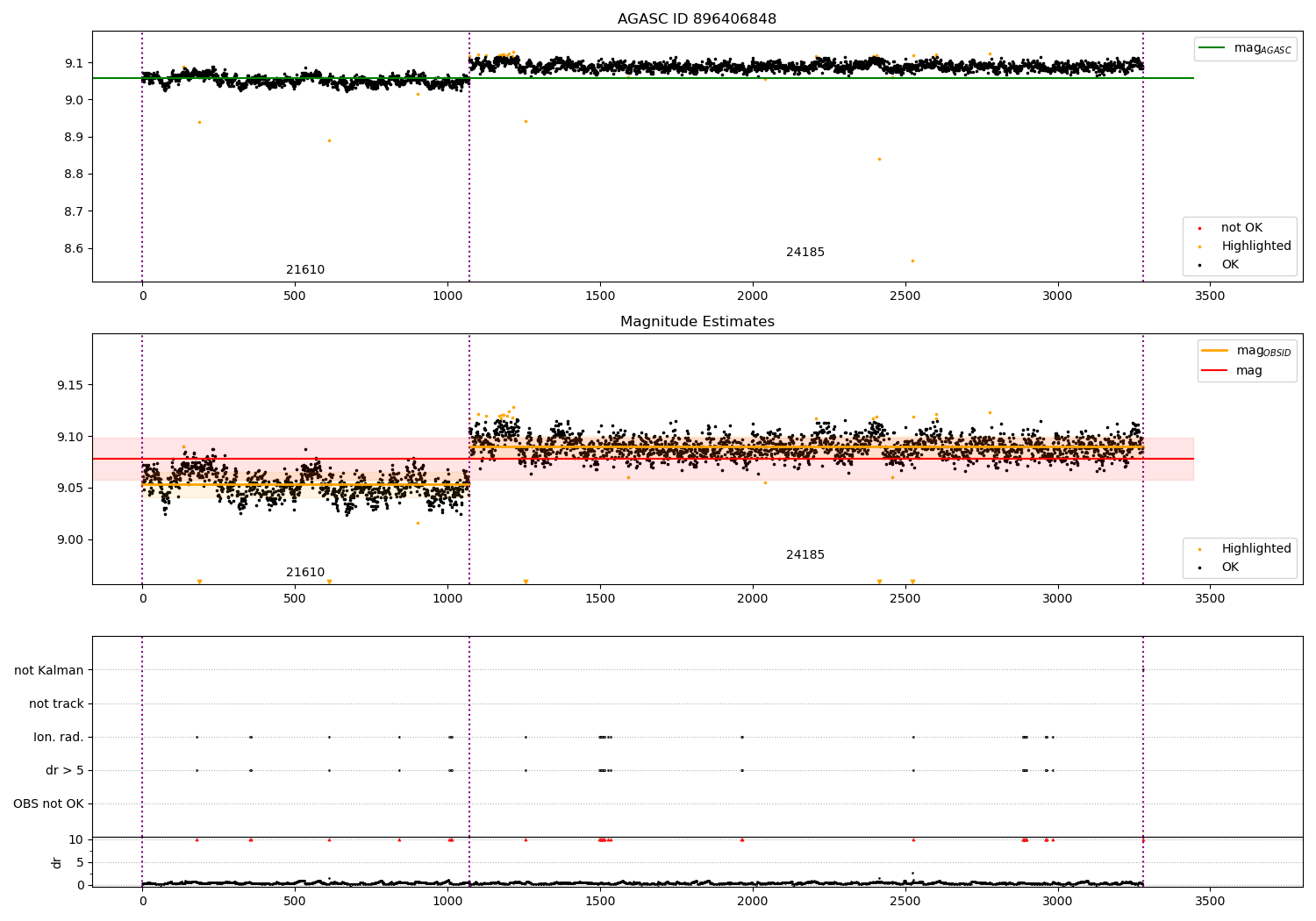The width and height of the screenshot is (1316, 921).
Task: Click the 9.05 y-axis tick of the middle plot
Action: pos(71,488)
